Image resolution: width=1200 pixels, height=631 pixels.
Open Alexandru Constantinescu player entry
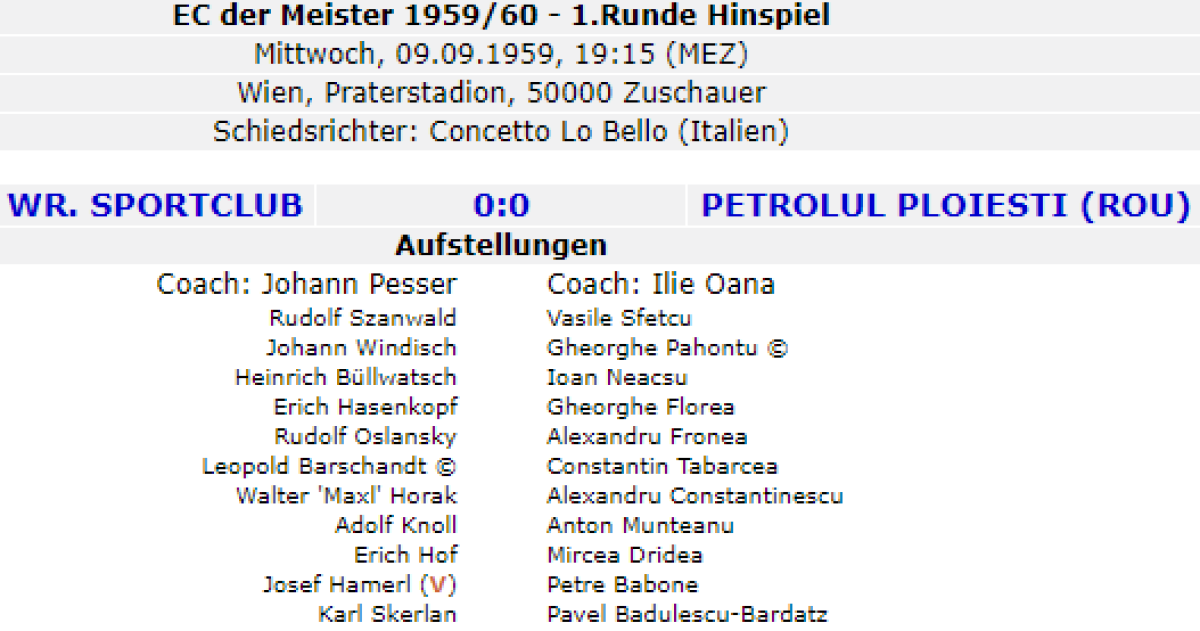695,496
